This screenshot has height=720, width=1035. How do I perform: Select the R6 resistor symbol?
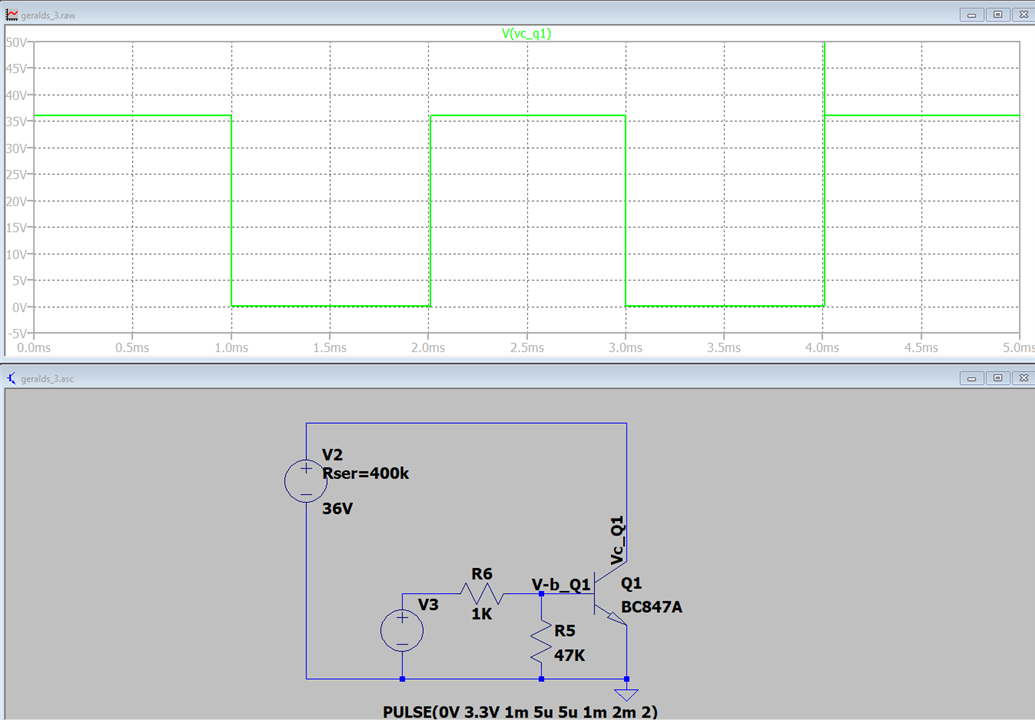[x=483, y=593]
